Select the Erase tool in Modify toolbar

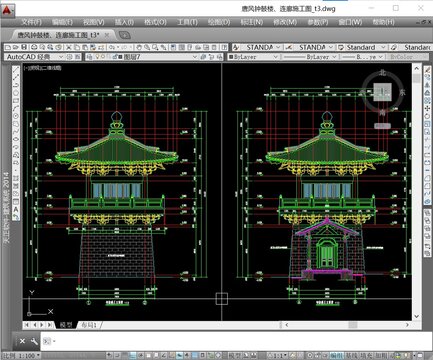427,69
